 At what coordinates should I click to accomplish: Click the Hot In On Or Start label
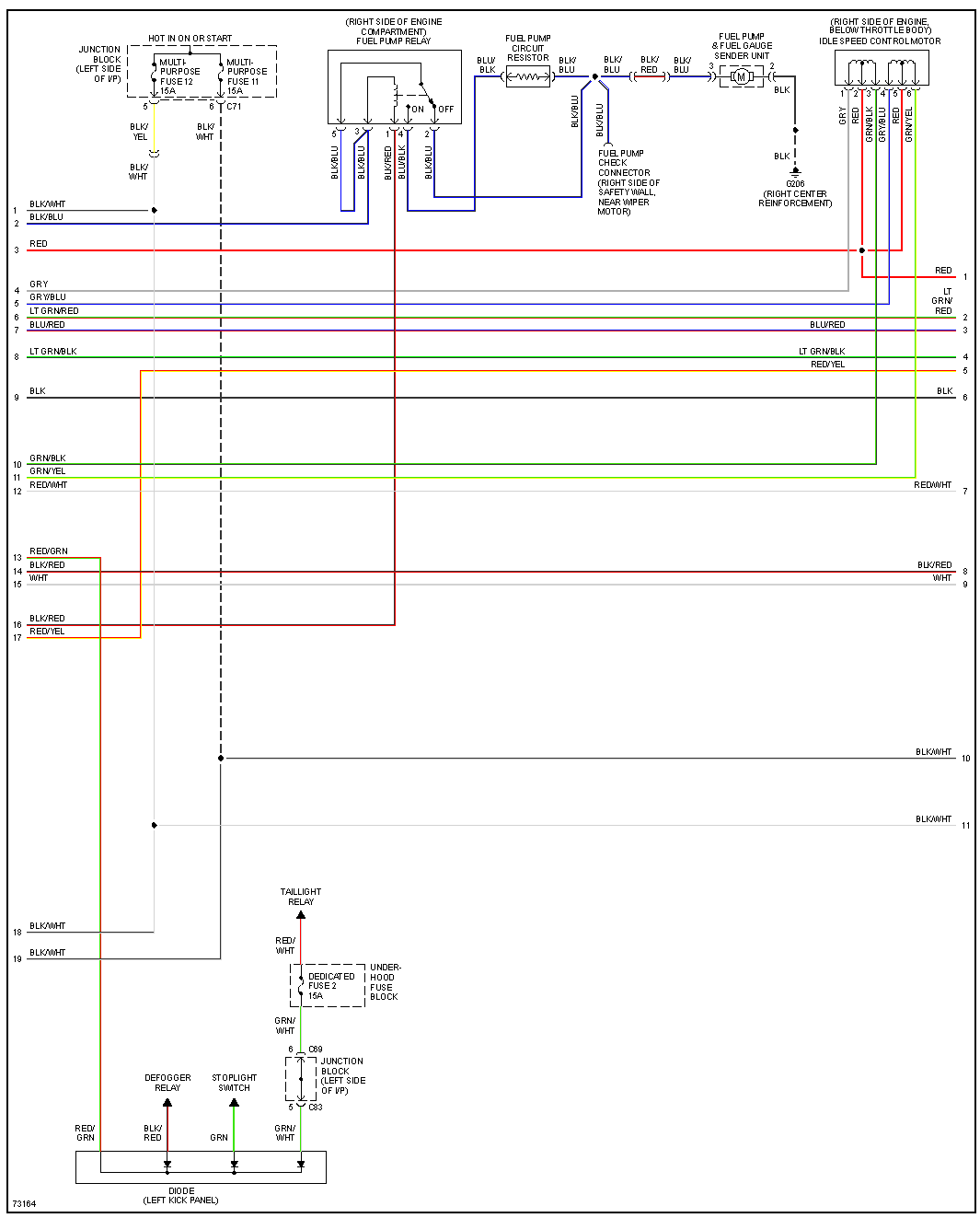190,39
